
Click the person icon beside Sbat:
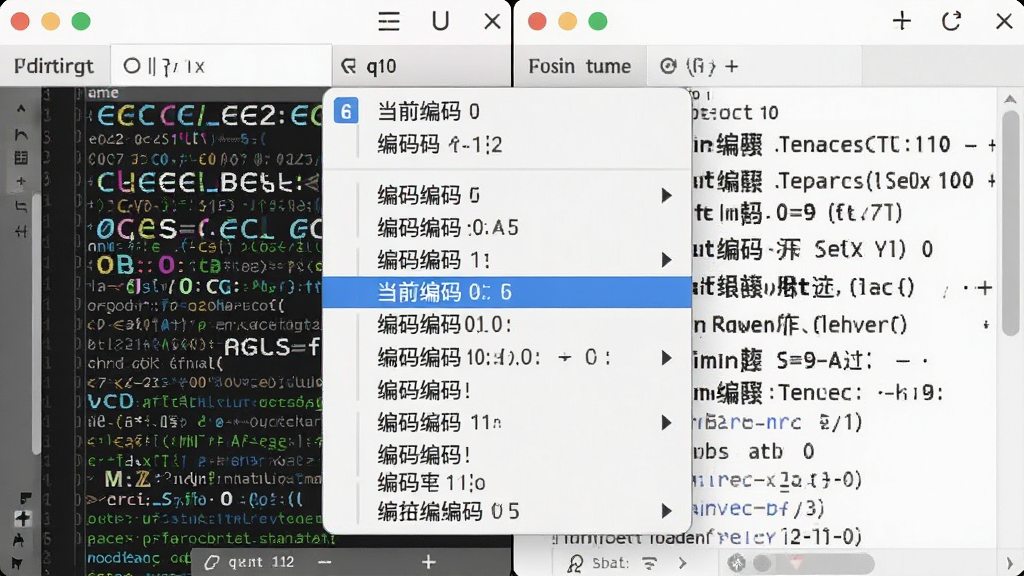575,563
